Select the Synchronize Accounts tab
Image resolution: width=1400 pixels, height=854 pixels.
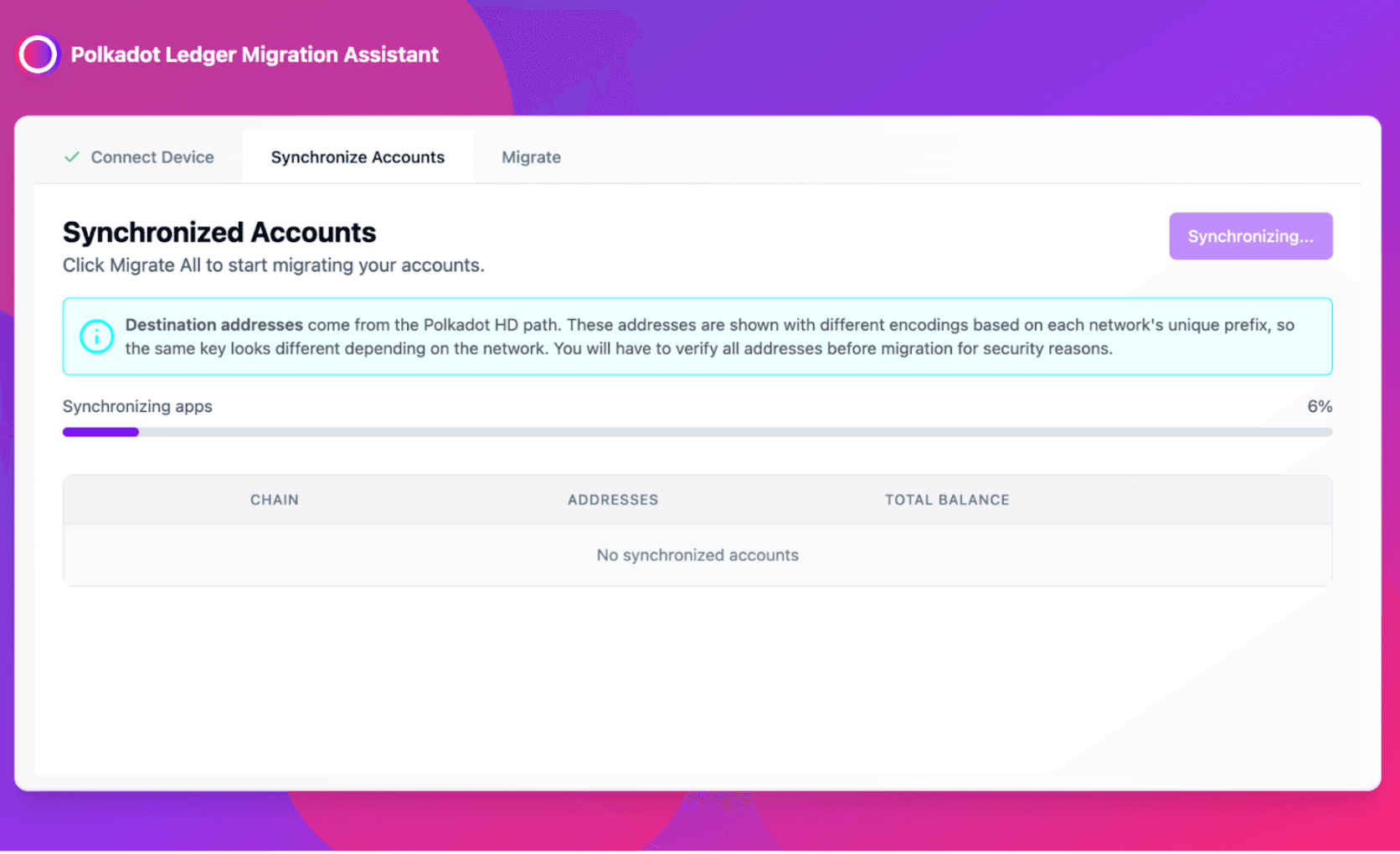point(358,157)
